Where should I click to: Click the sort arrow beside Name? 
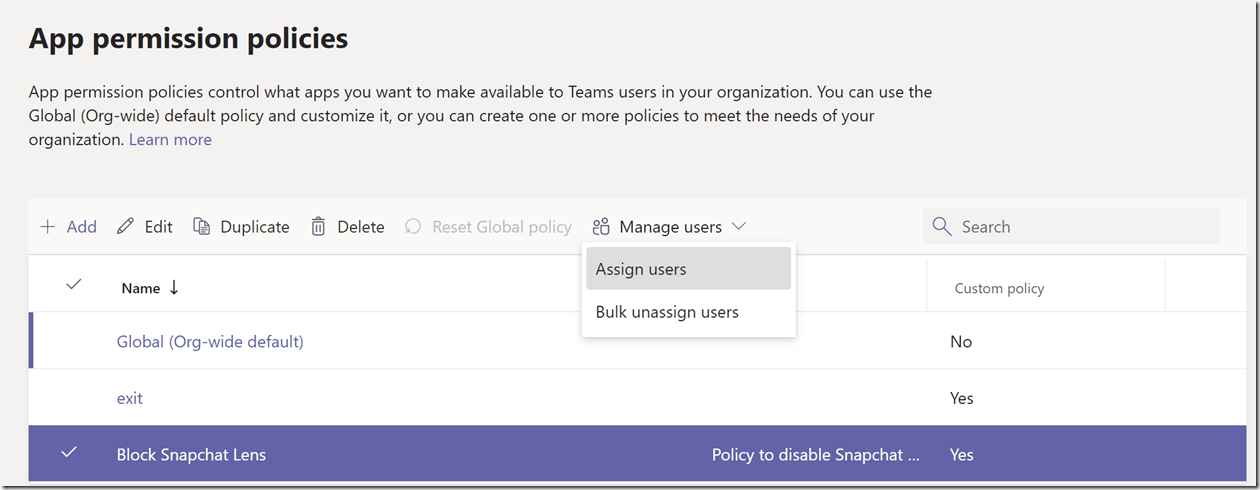point(174,287)
